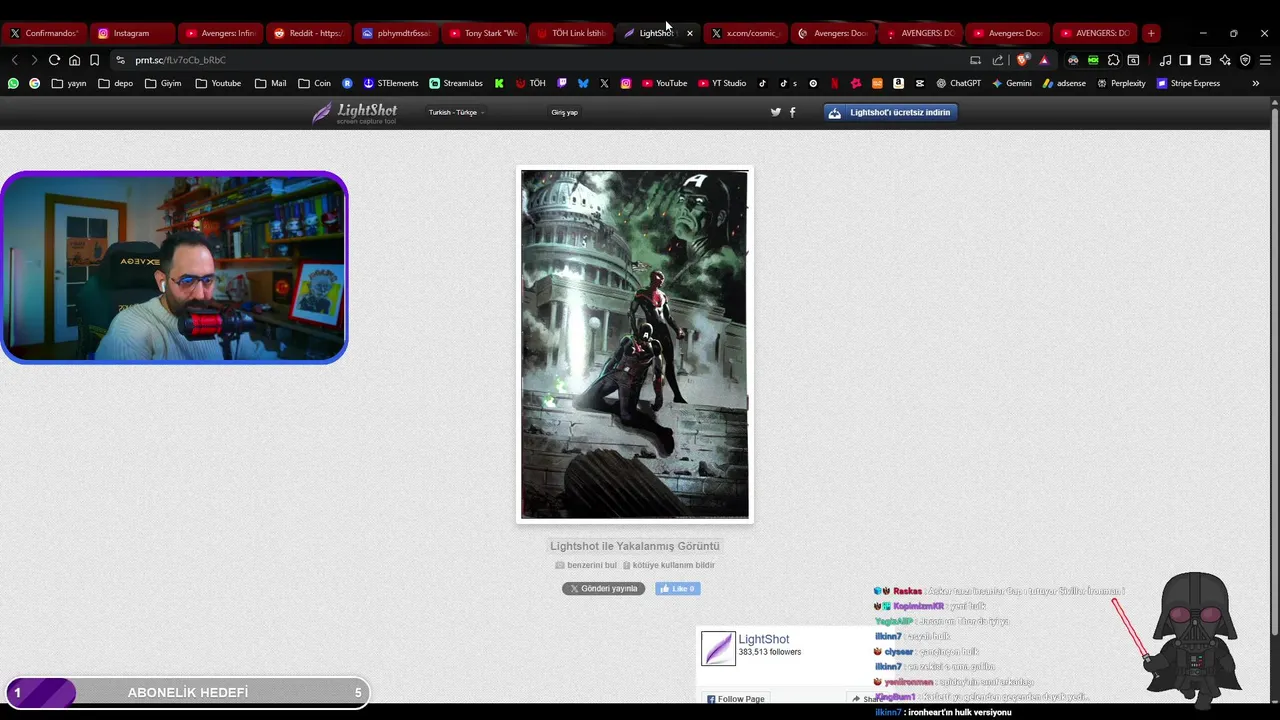Open a new browser tab
Viewport: 1280px width, 720px height.
(x=1151, y=33)
